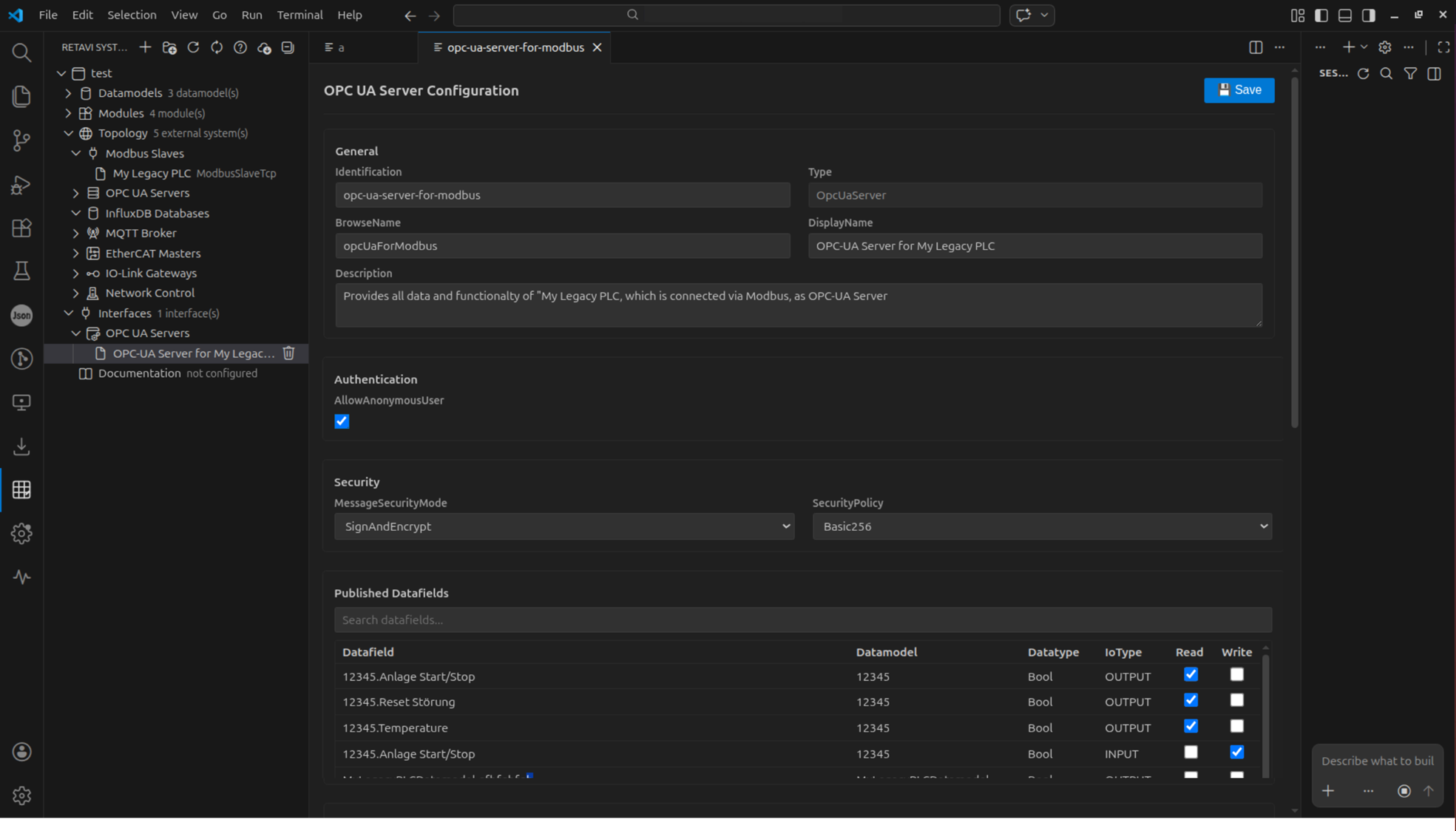The image size is (1456, 831).
Task: Check Write for 12345.Reset Störung
Action: (x=1237, y=700)
